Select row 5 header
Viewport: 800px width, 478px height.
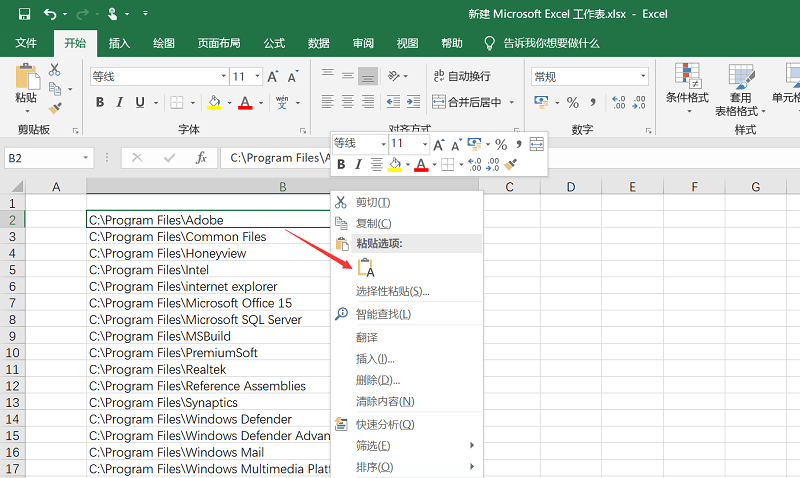[x=12, y=270]
